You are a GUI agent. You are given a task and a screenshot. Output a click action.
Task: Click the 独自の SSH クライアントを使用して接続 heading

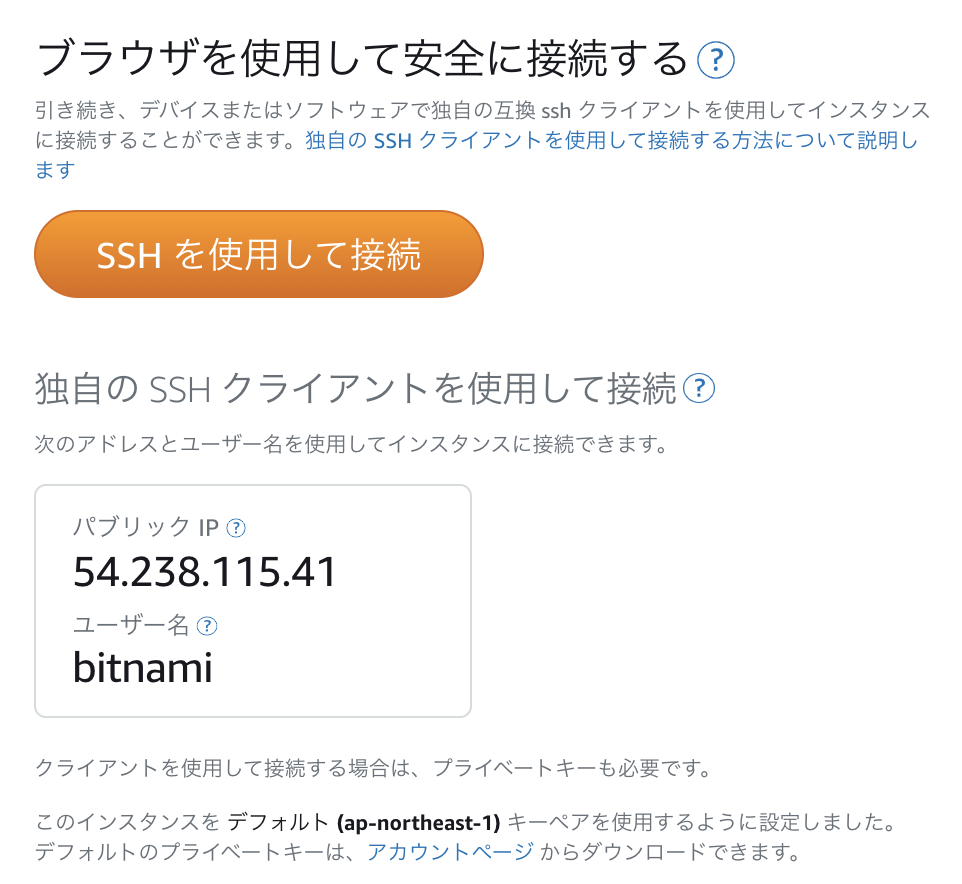click(x=355, y=388)
